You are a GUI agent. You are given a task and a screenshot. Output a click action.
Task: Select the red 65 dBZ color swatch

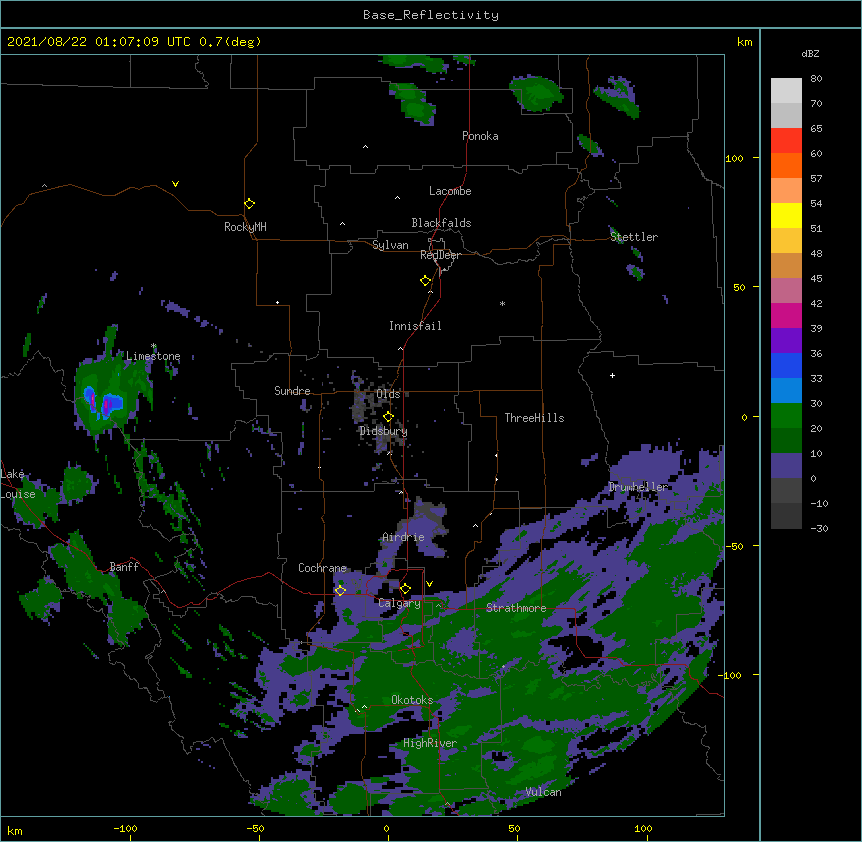[x=786, y=140]
